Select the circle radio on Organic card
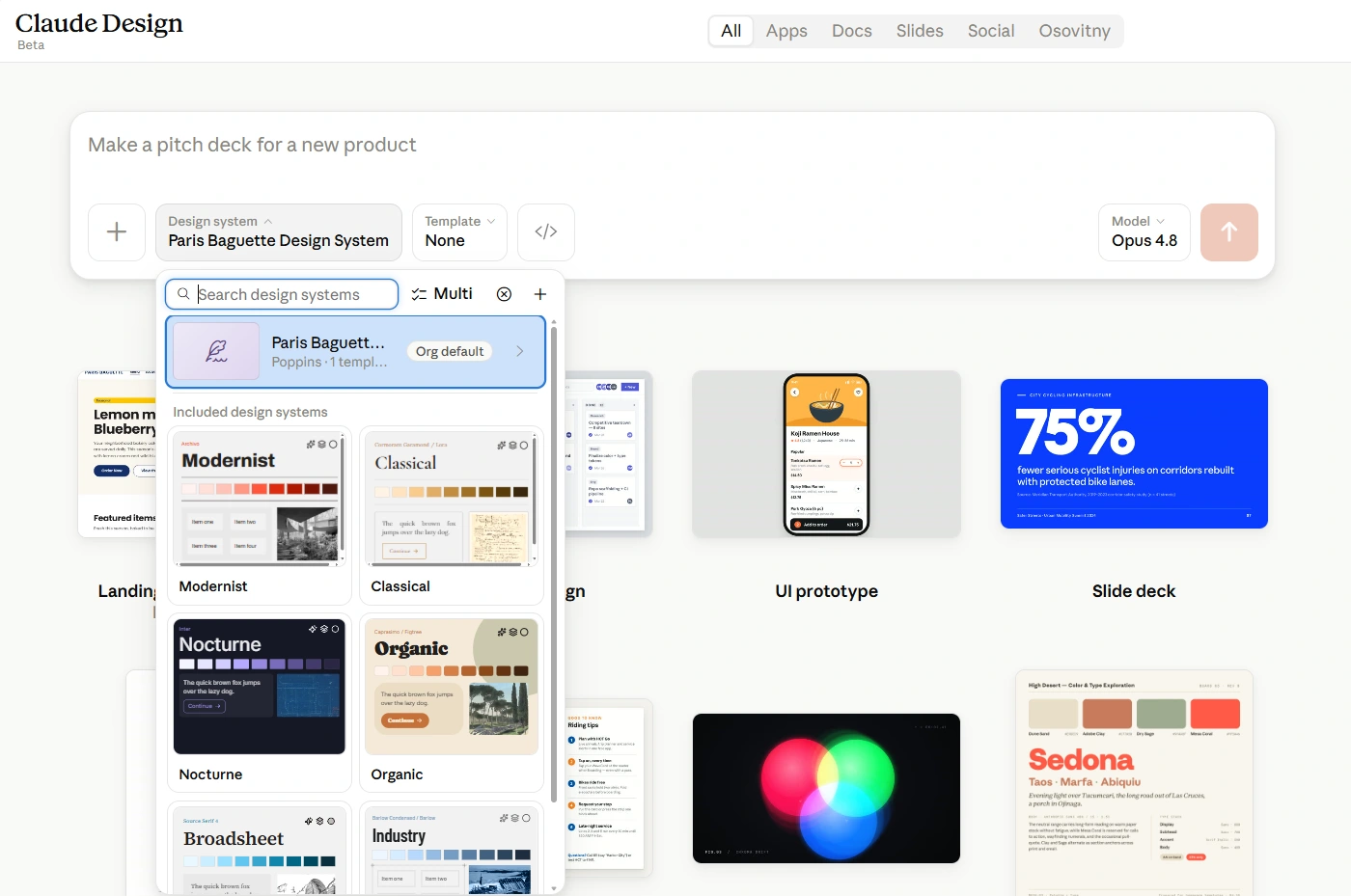 (525, 632)
